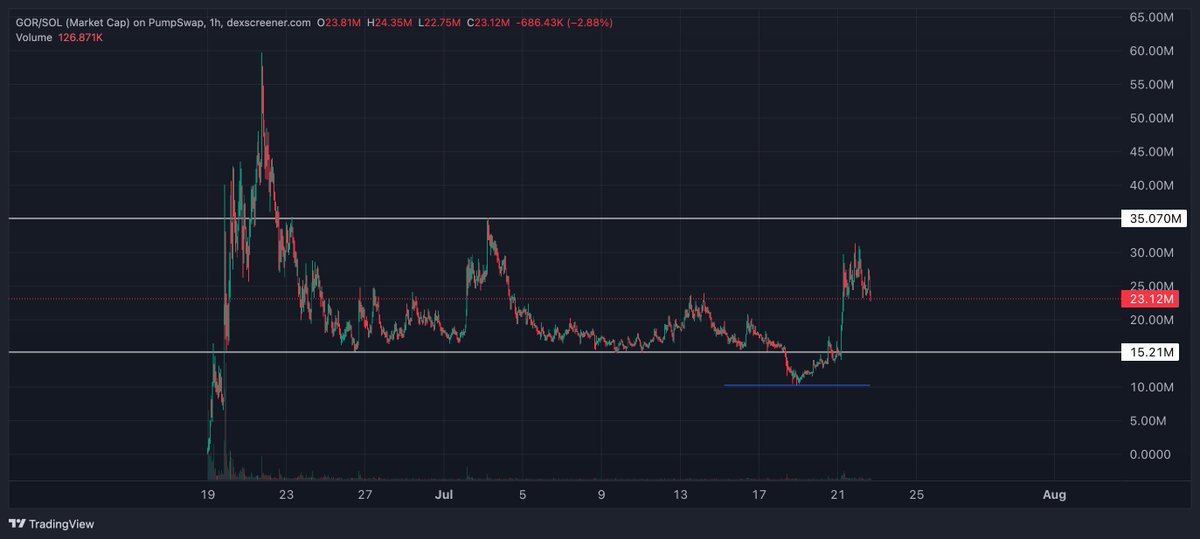Click the 45.00M price axis label

[x=1152, y=152]
